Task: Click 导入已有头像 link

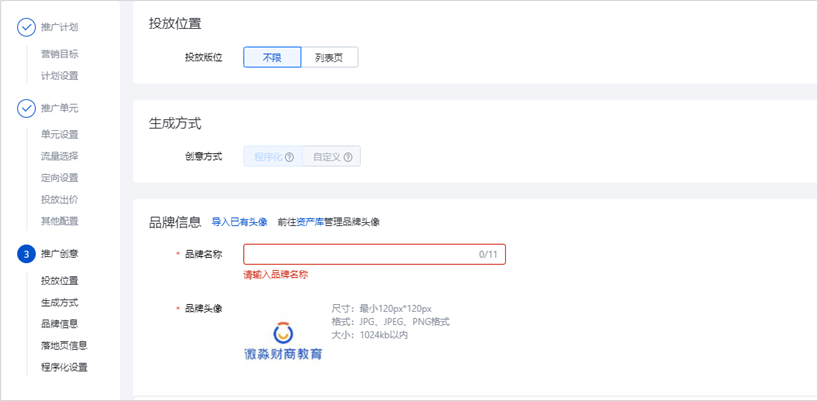Action: [239, 222]
